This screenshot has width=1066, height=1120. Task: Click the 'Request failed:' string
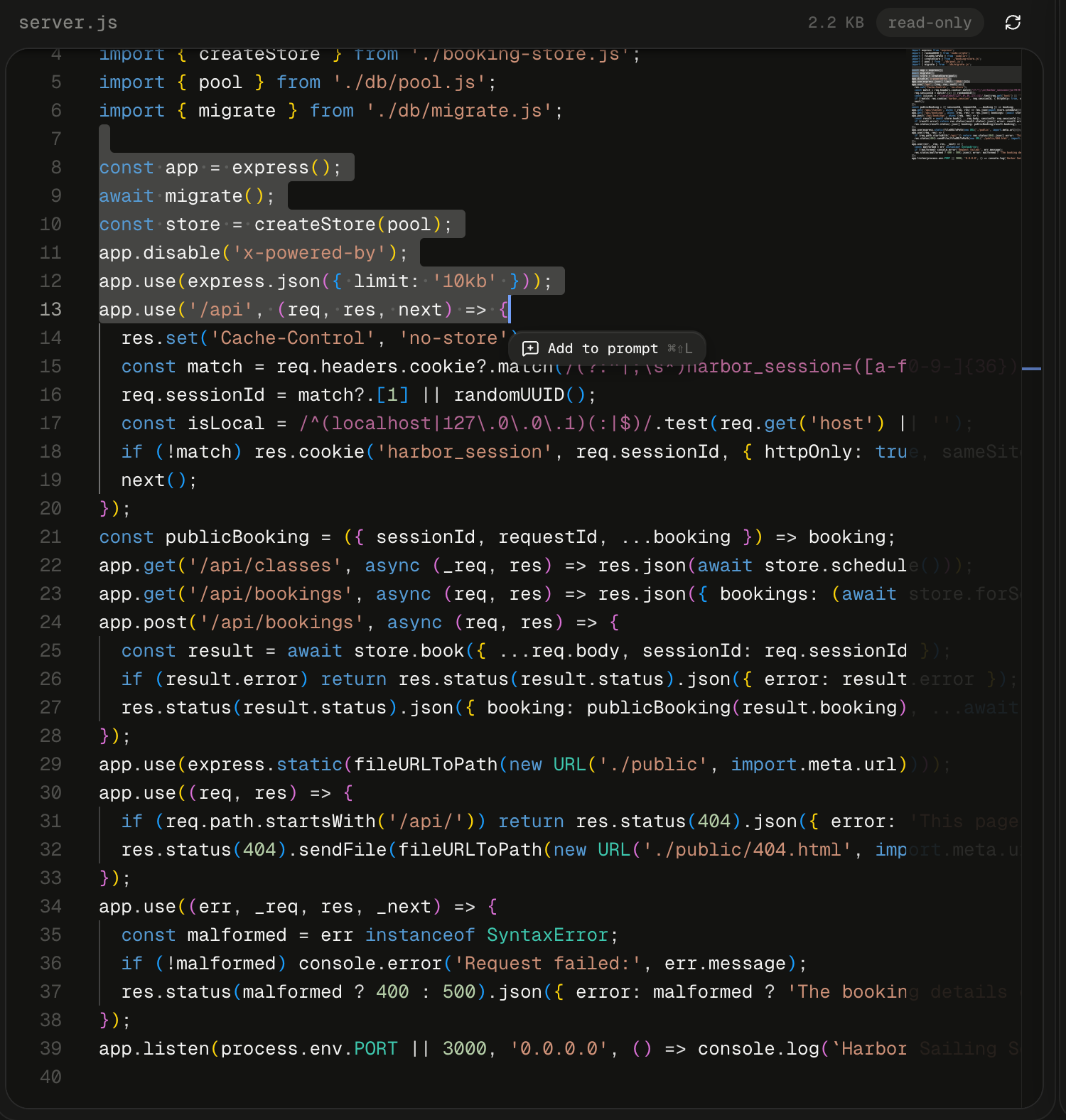pyautogui.click(x=547, y=964)
